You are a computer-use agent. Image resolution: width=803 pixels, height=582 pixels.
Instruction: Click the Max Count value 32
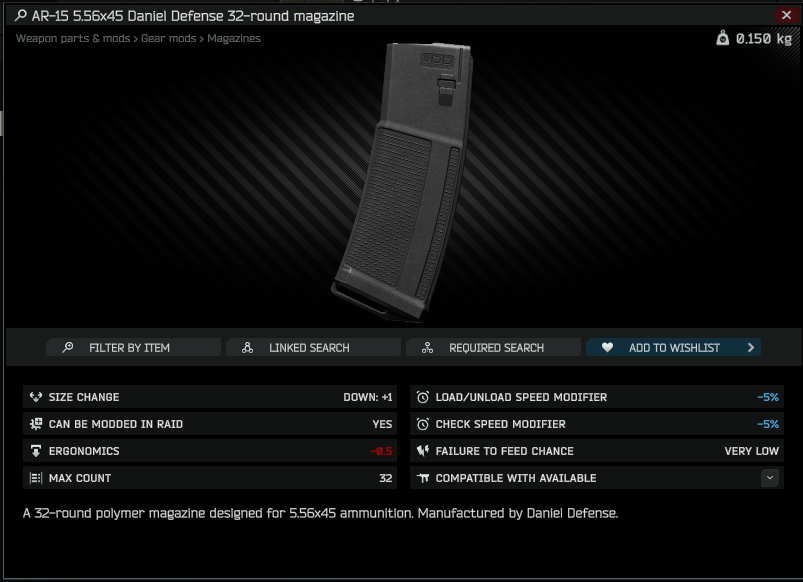(386, 478)
